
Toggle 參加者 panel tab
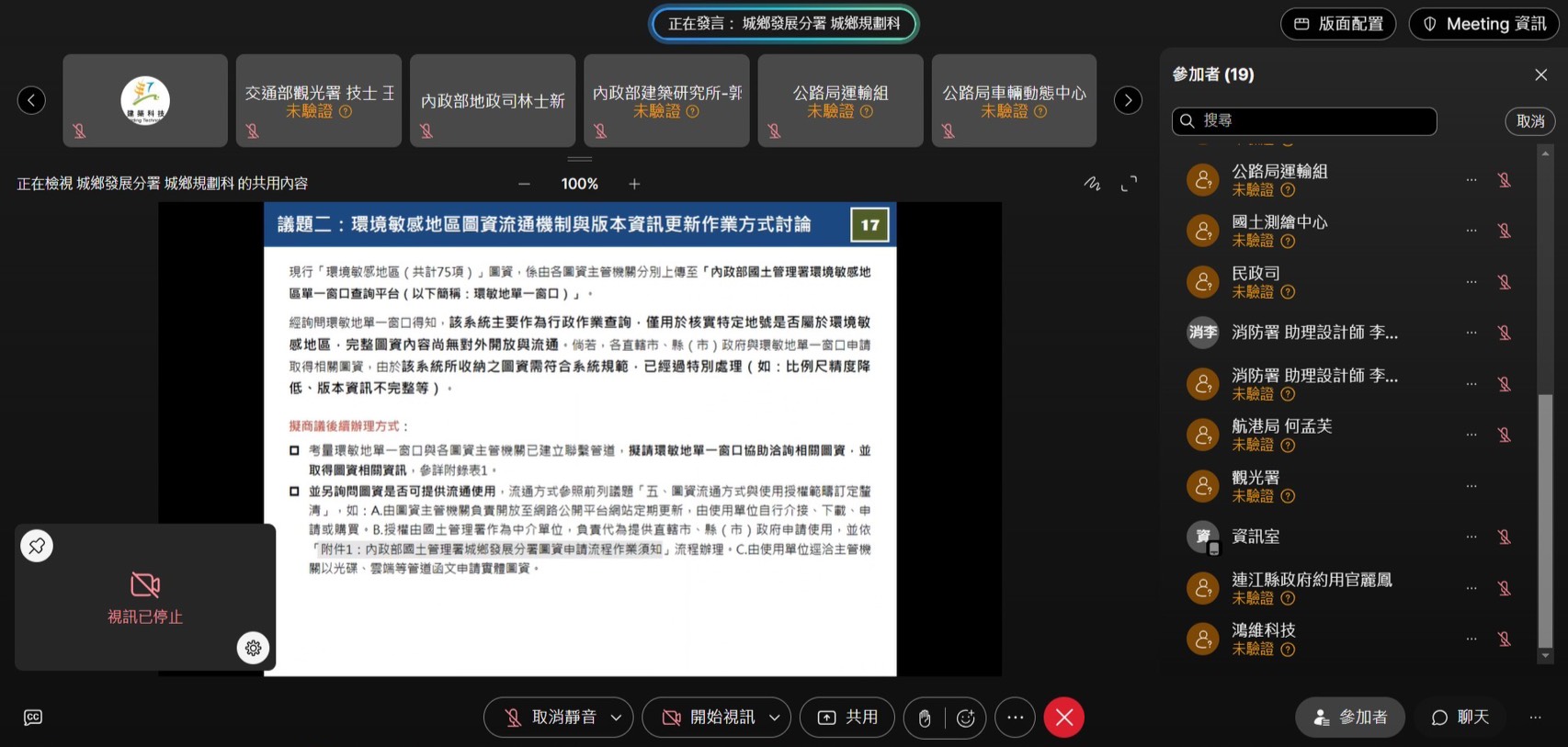coord(1350,718)
